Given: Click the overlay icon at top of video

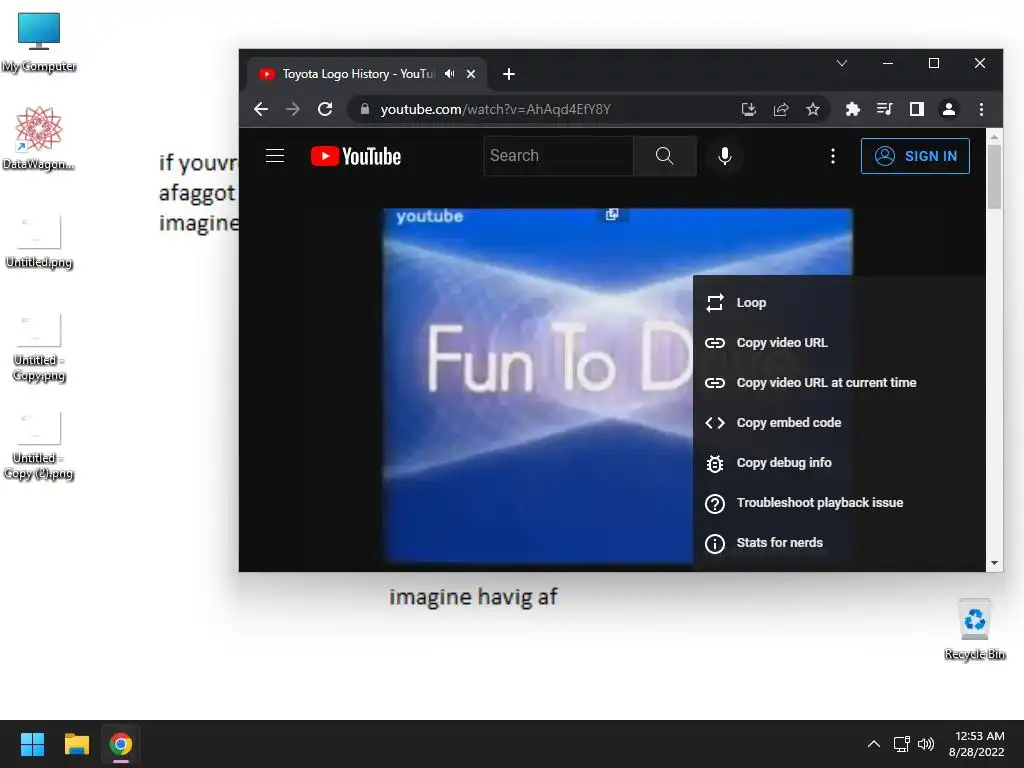Looking at the screenshot, I should 612,214.
